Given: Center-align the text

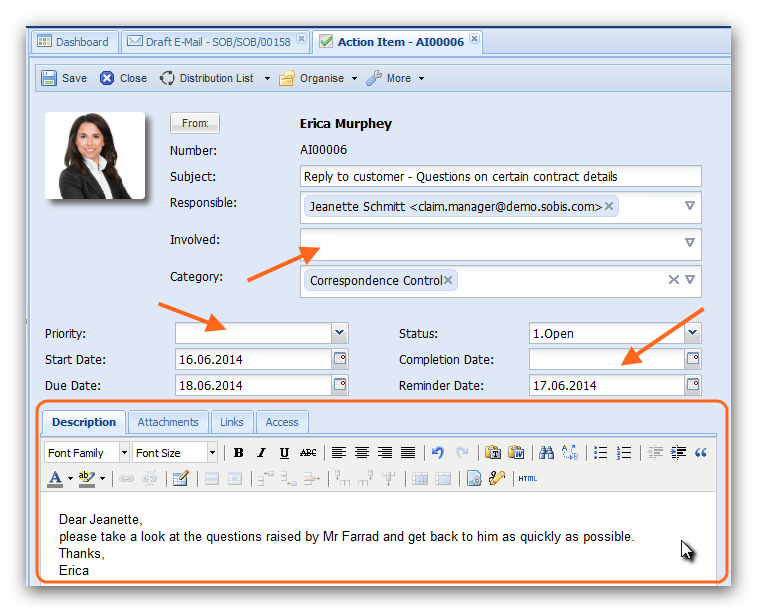Looking at the screenshot, I should pos(362,453).
